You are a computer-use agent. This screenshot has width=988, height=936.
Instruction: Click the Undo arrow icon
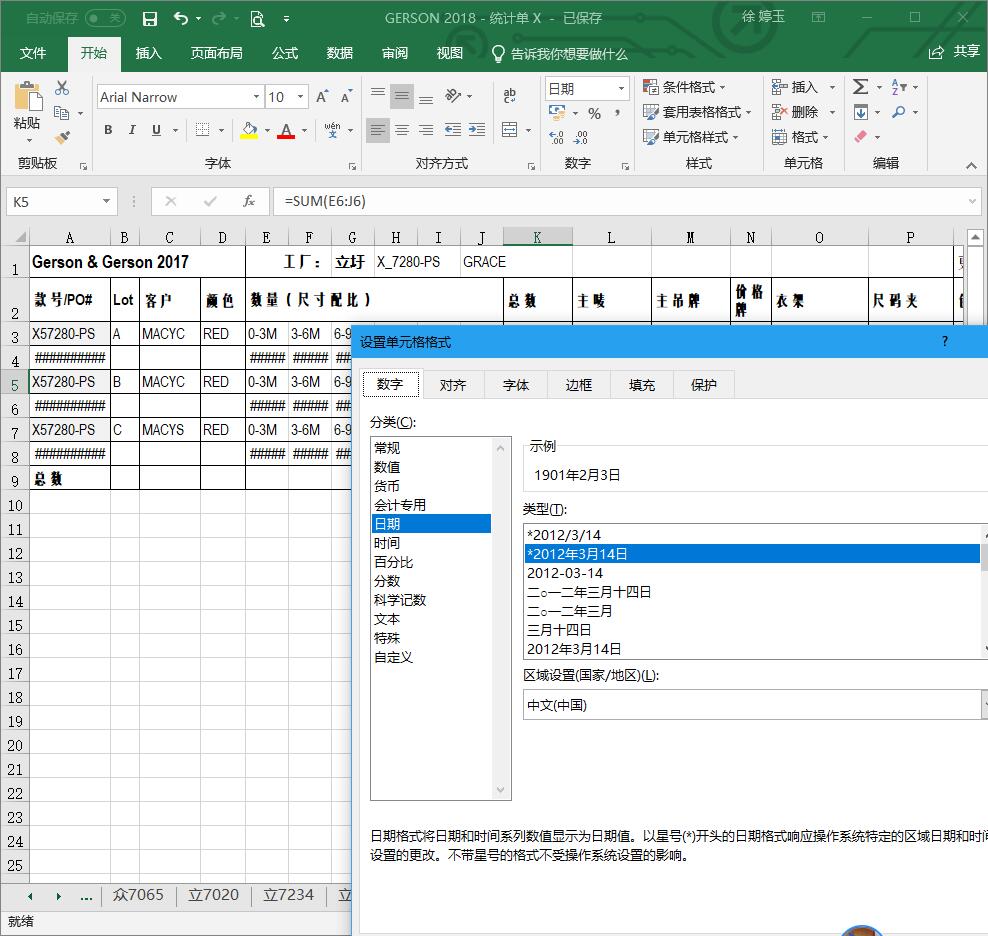(180, 18)
